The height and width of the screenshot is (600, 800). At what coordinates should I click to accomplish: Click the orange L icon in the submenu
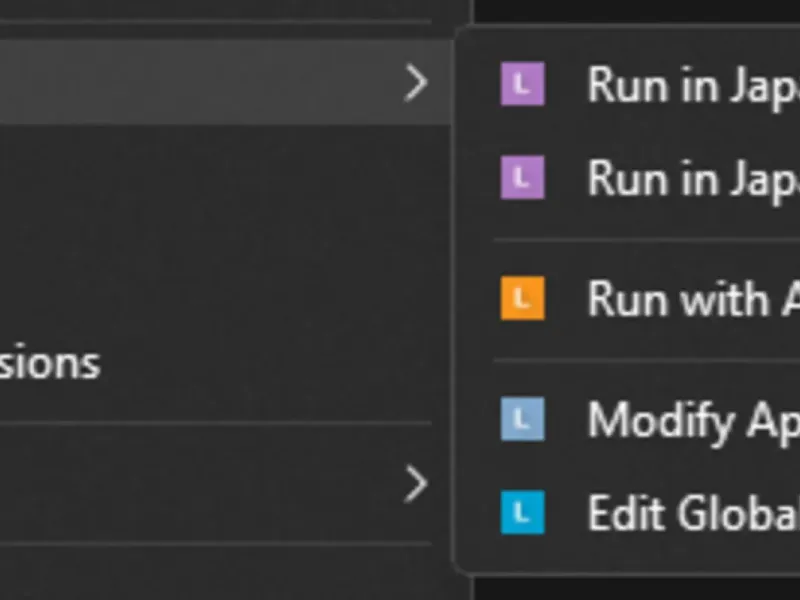[522, 298]
